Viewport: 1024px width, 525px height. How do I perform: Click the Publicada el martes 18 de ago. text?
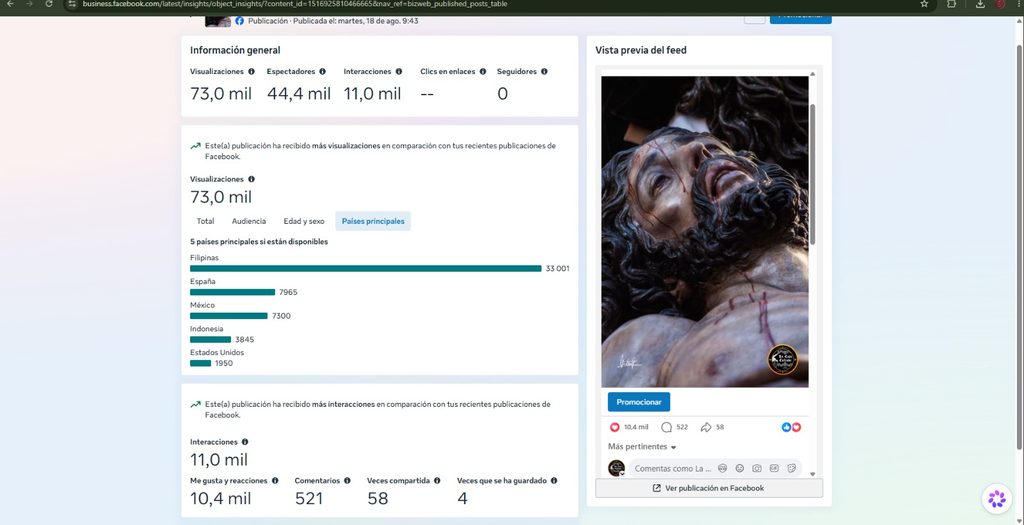(356, 21)
